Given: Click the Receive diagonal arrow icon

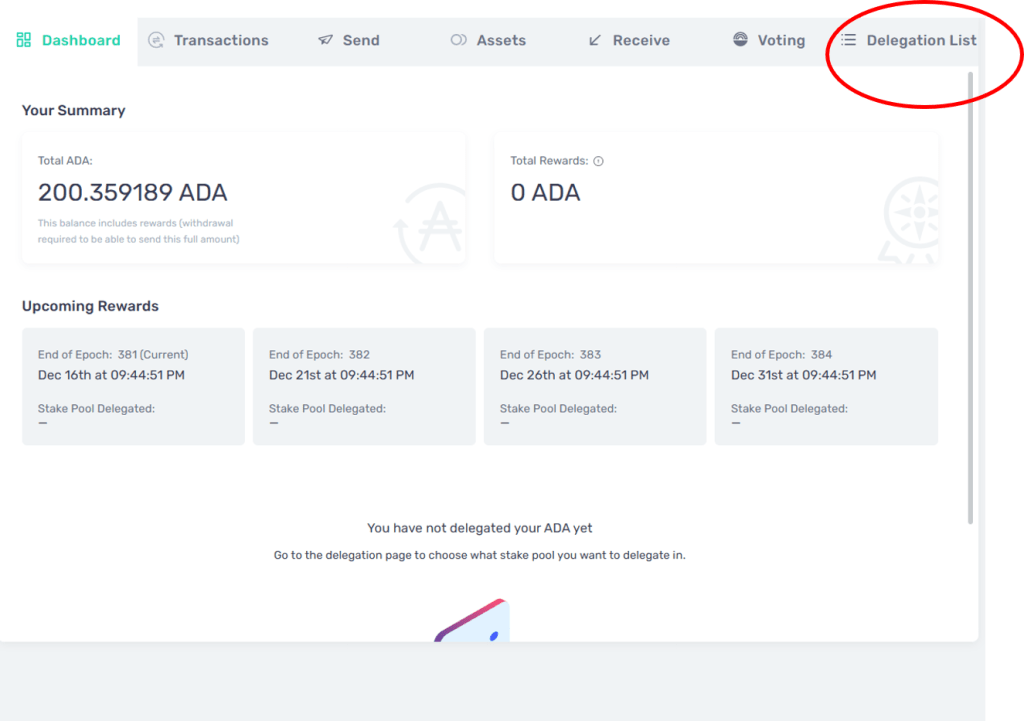Looking at the screenshot, I should click(x=595, y=41).
